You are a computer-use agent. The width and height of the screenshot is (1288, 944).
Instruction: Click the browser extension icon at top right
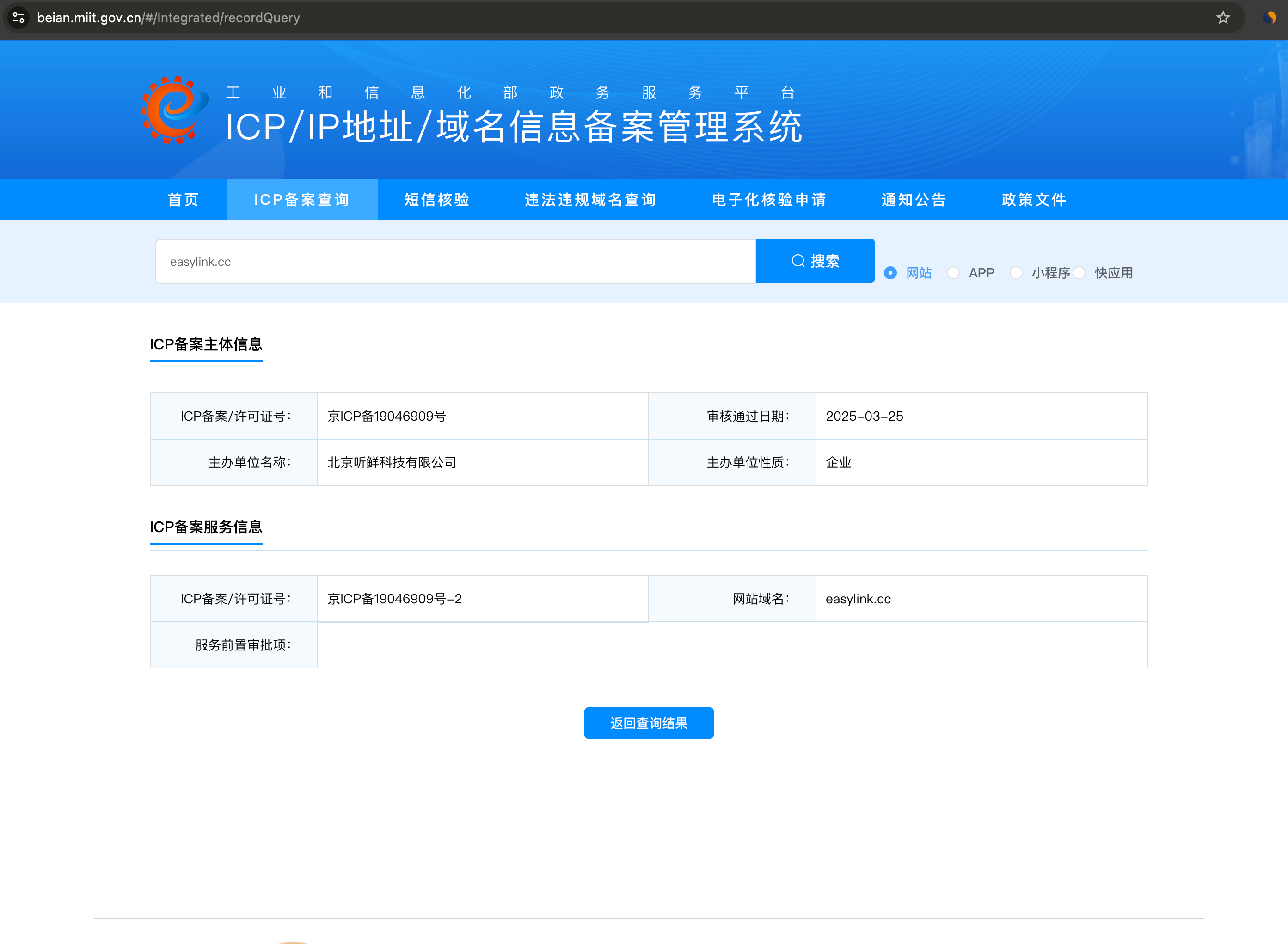coord(1269,18)
